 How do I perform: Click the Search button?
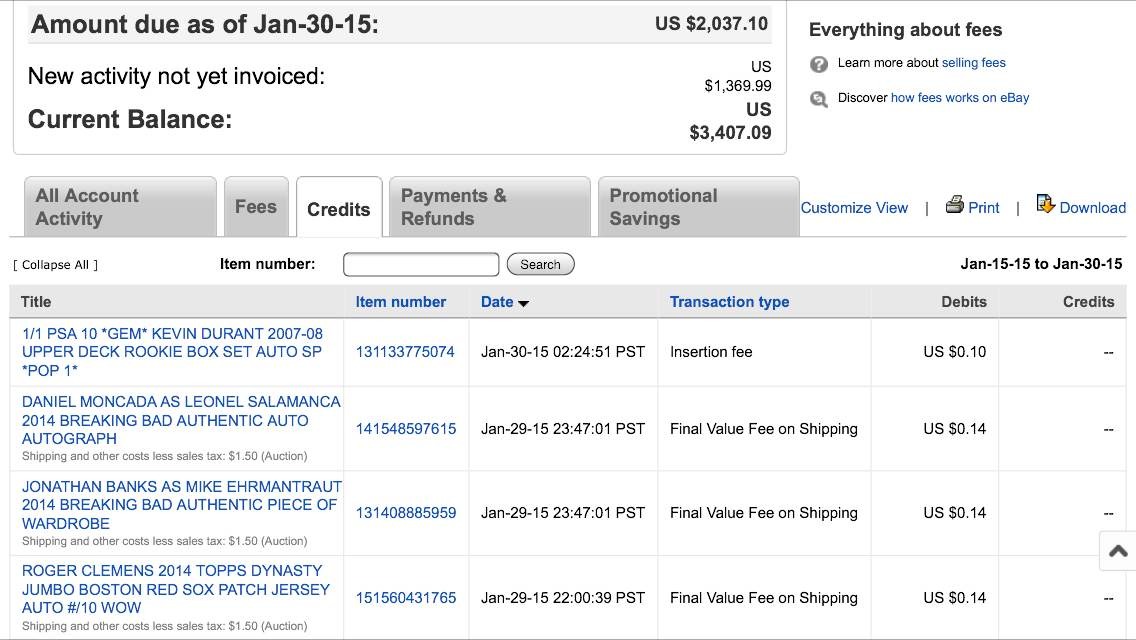click(x=540, y=265)
